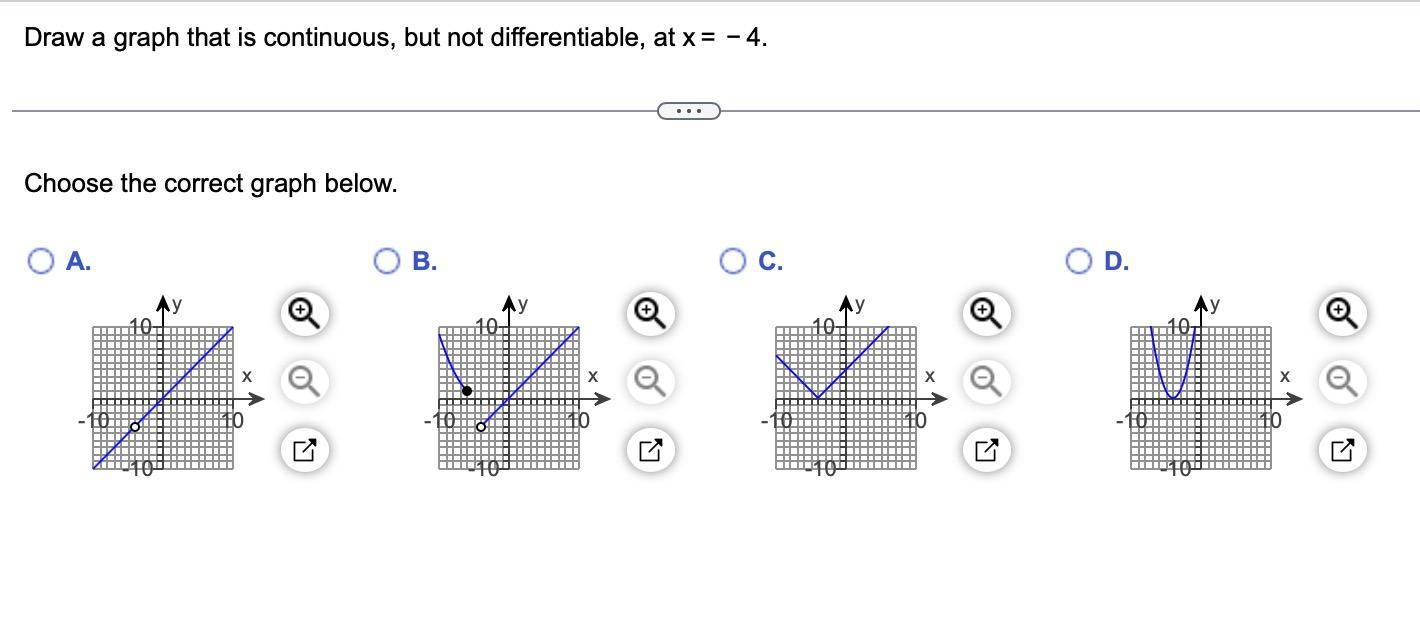This screenshot has height=644, width=1420.
Task: Open graph C in popup window
Action: coord(985,451)
